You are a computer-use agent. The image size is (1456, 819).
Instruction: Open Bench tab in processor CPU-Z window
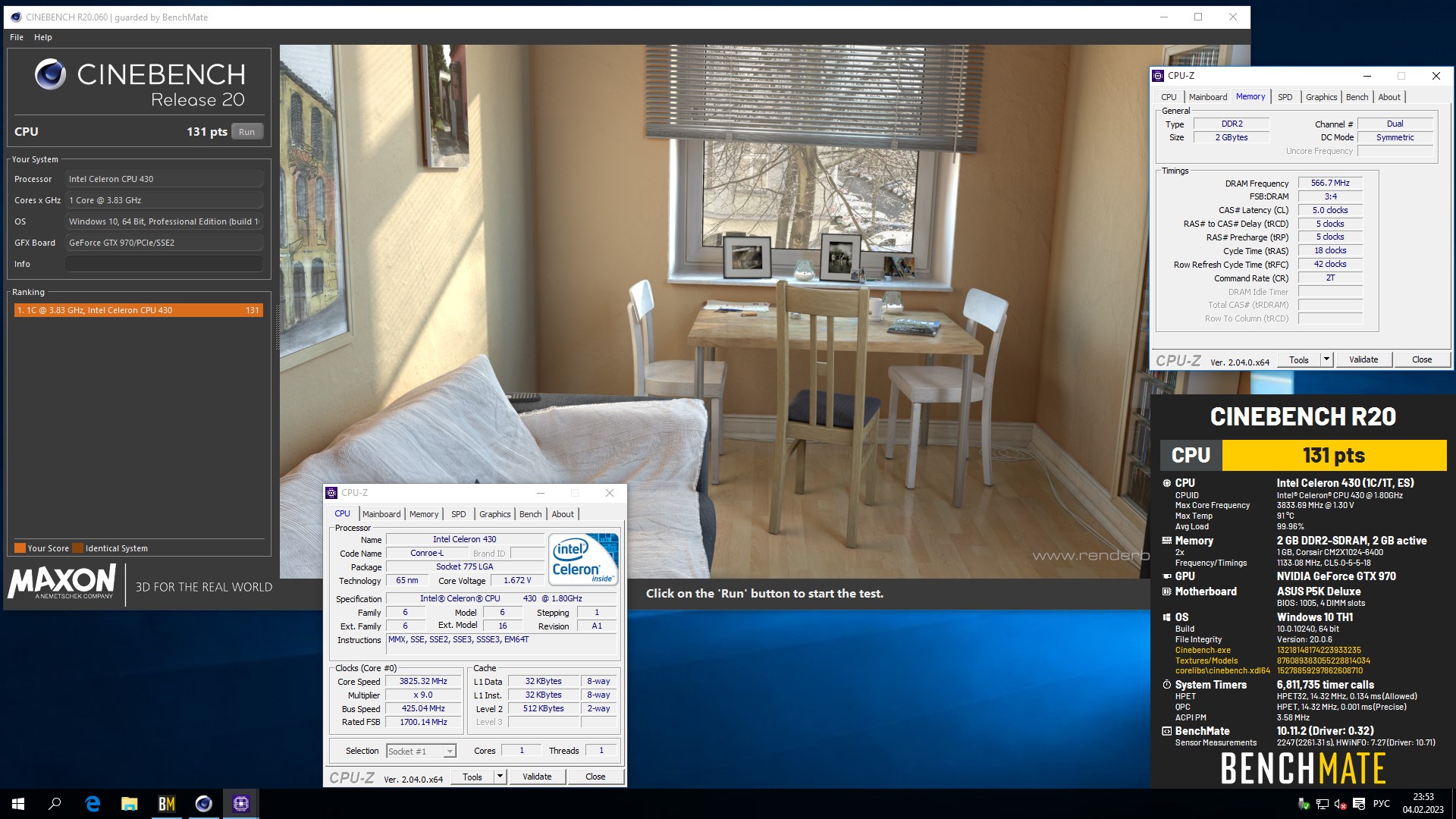point(531,514)
